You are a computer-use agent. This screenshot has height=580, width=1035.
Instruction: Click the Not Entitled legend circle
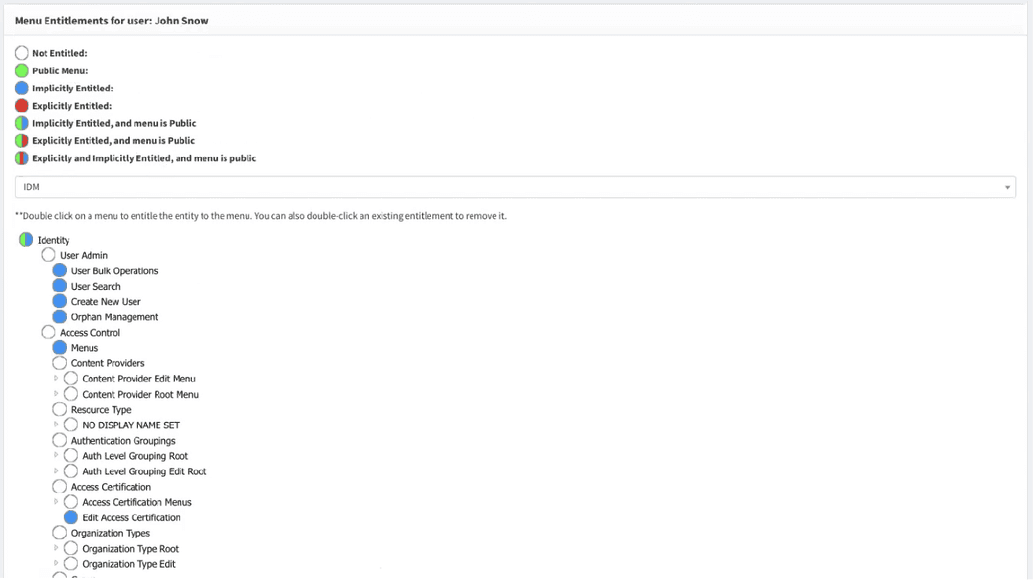tap(21, 52)
